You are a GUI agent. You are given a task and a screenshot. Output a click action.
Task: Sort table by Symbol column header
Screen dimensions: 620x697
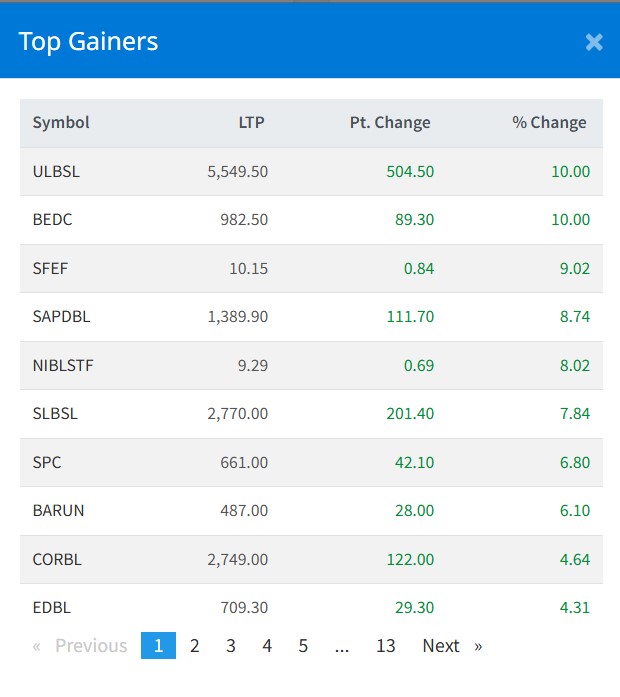point(61,123)
